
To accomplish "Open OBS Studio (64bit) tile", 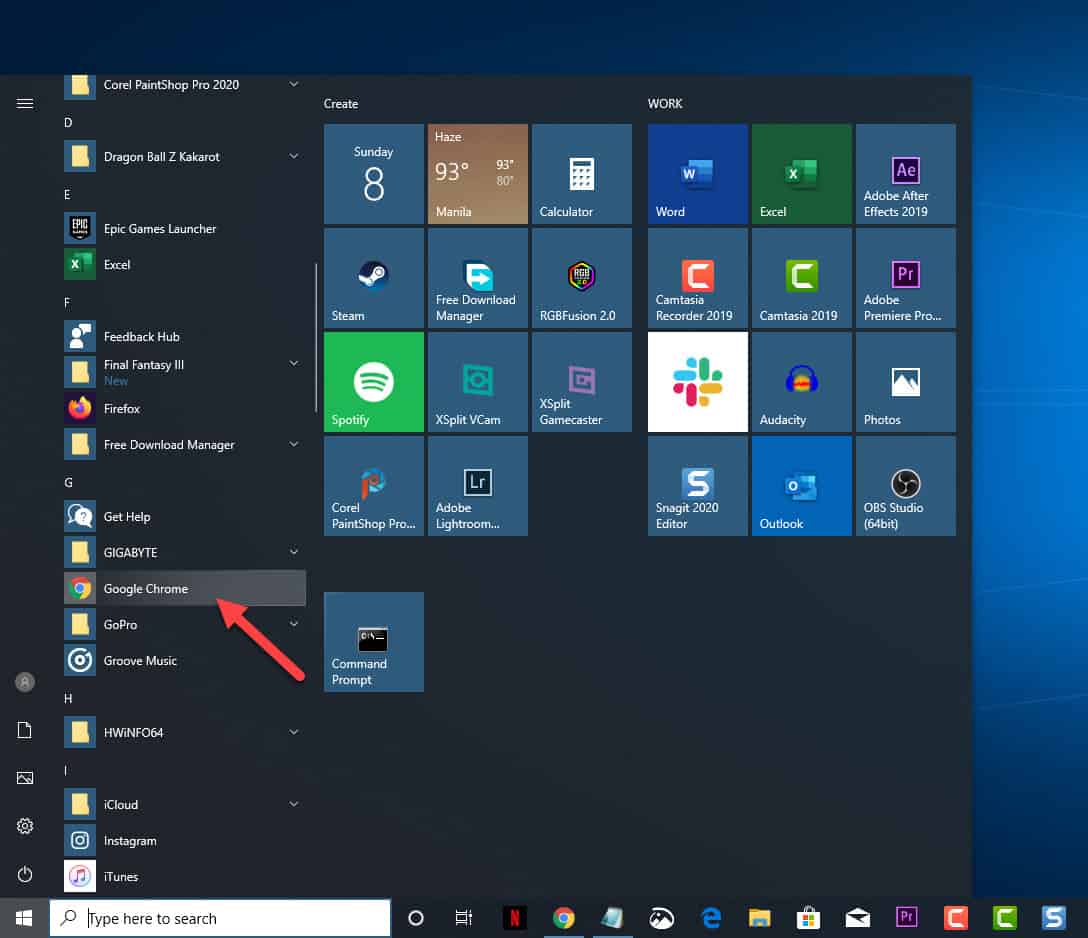I will 906,486.
